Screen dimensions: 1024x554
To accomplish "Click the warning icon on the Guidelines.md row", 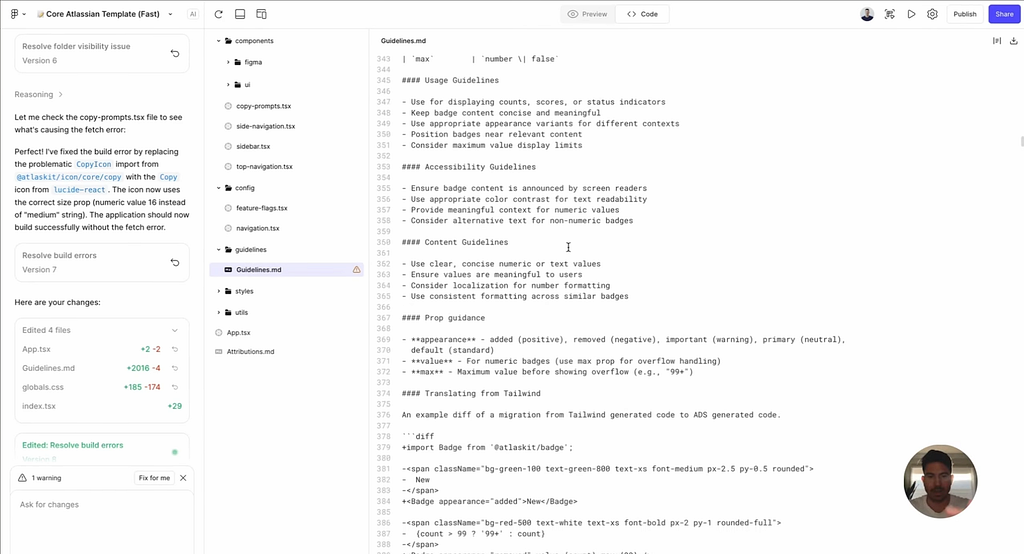I will pos(357,269).
